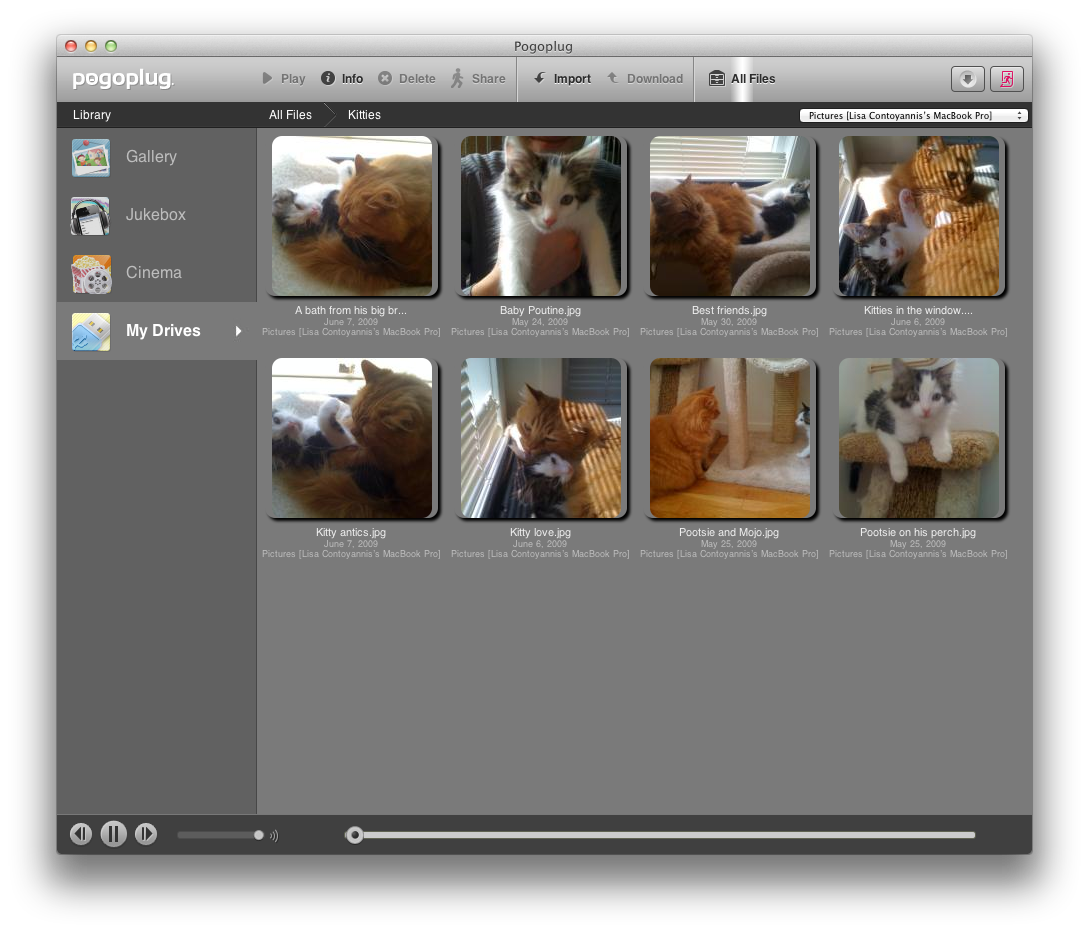
Task: Click the Share toolbar button
Action: coord(478,79)
